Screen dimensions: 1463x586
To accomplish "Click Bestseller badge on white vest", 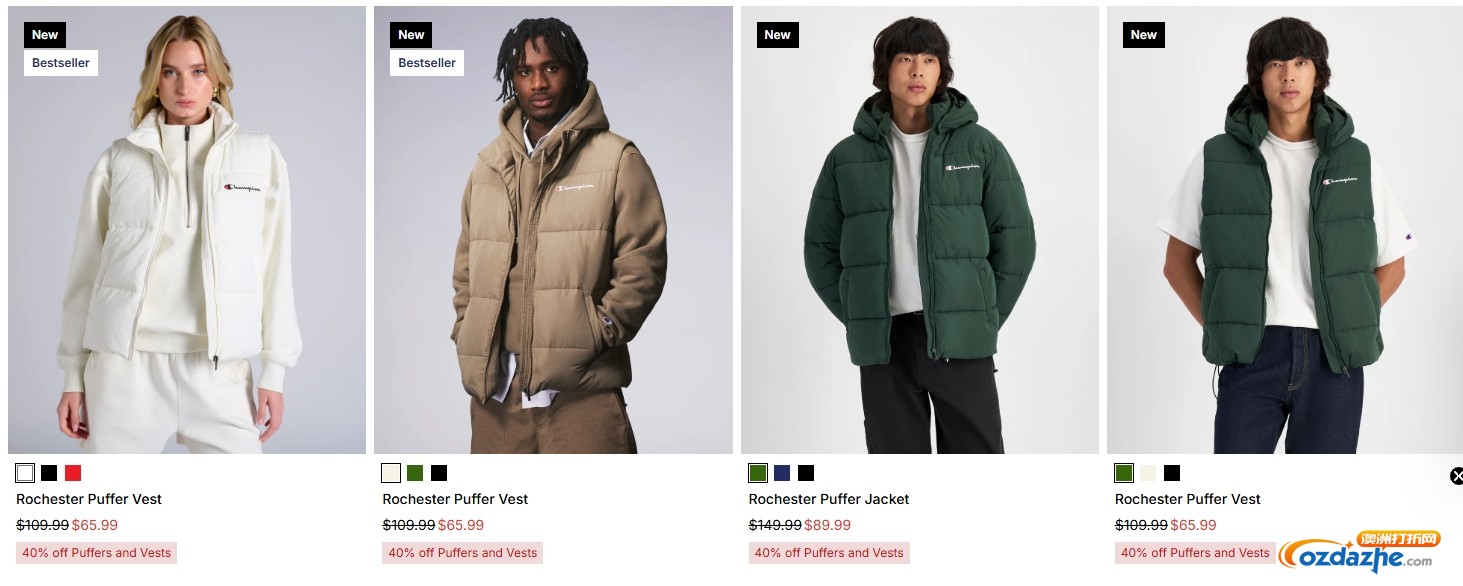I will (61, 63).
